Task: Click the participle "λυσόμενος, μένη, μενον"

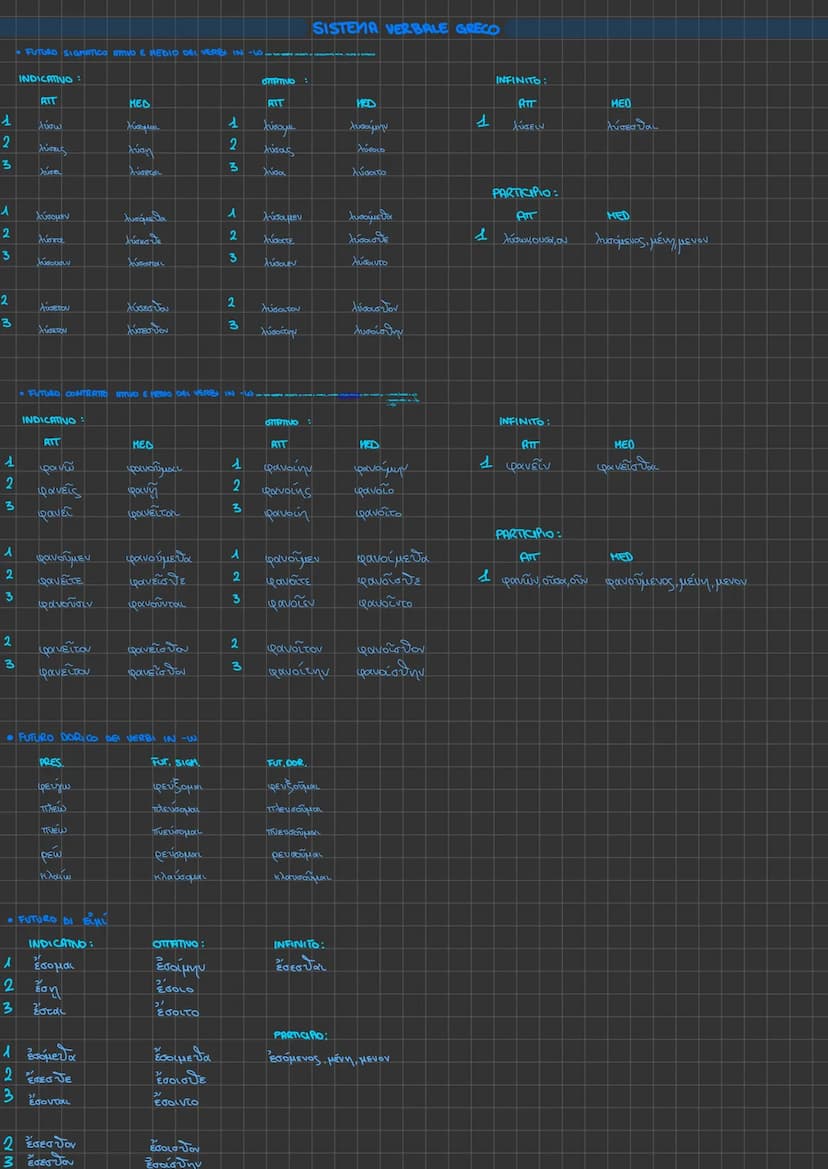Action: point(652,240)
